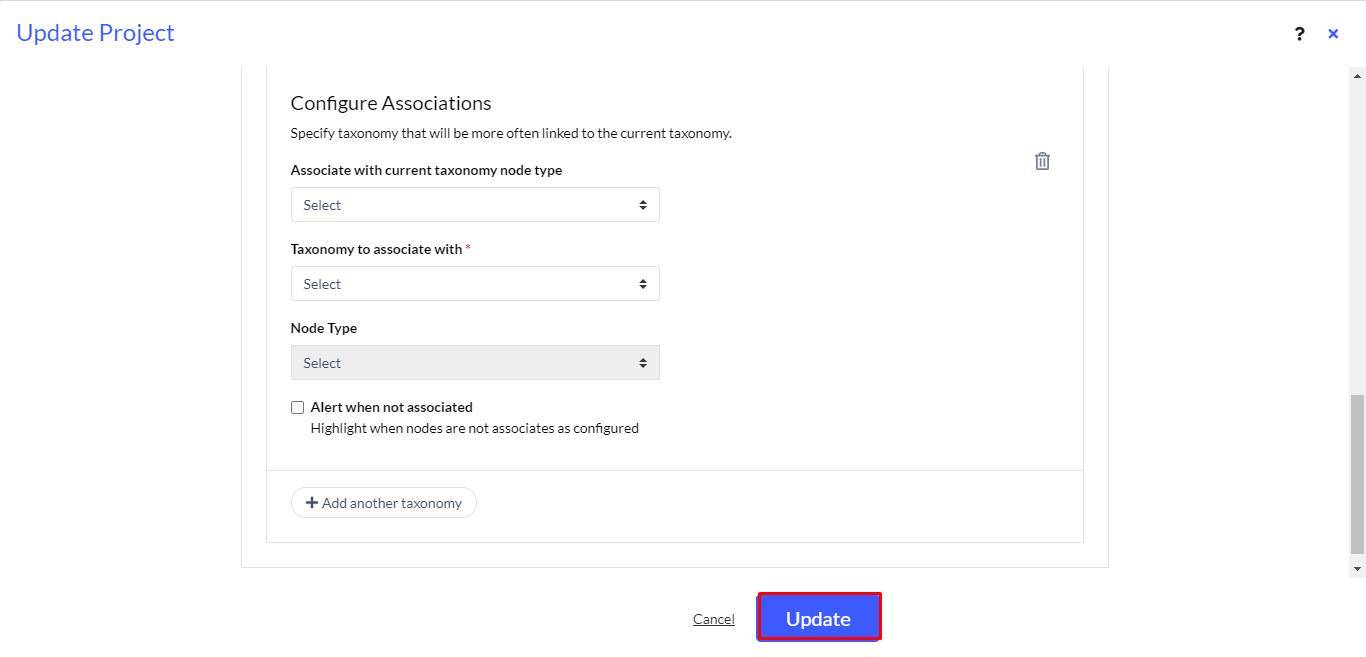Click the scrollbar down arrow
The height and width of the screenshot is (657, 1366).
1358,569
